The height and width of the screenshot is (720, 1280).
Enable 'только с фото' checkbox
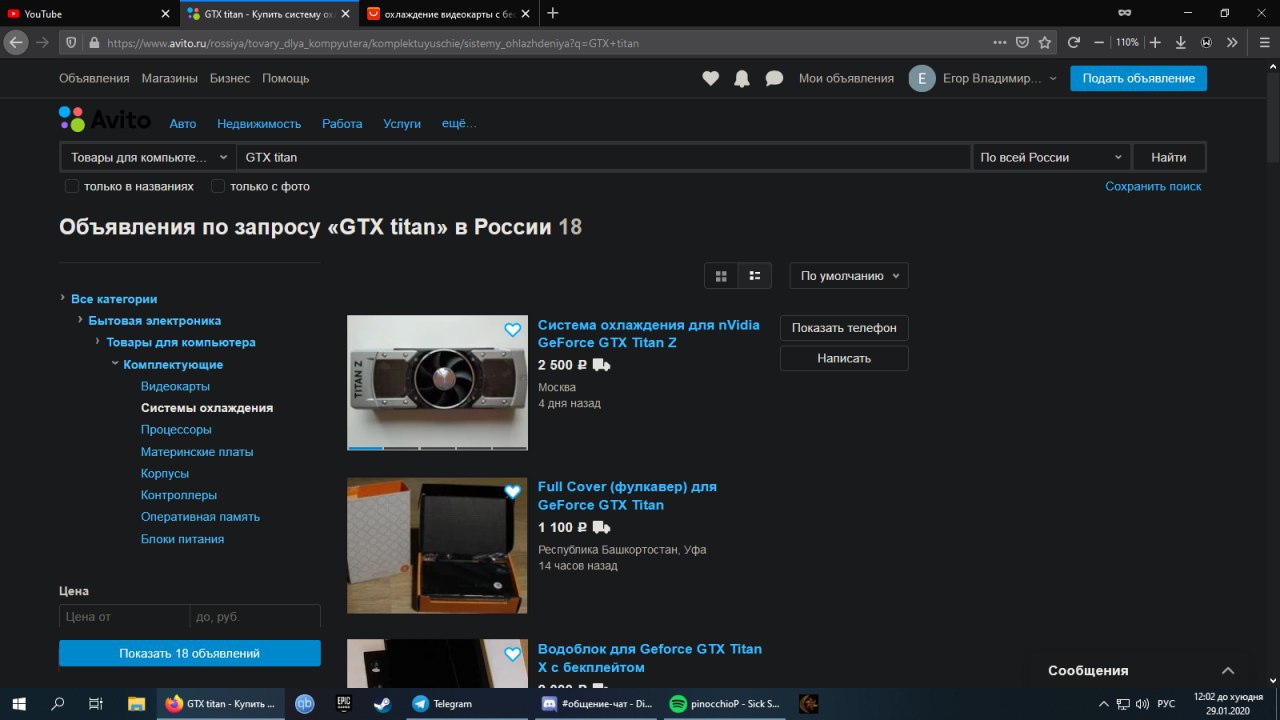[218, 186]
